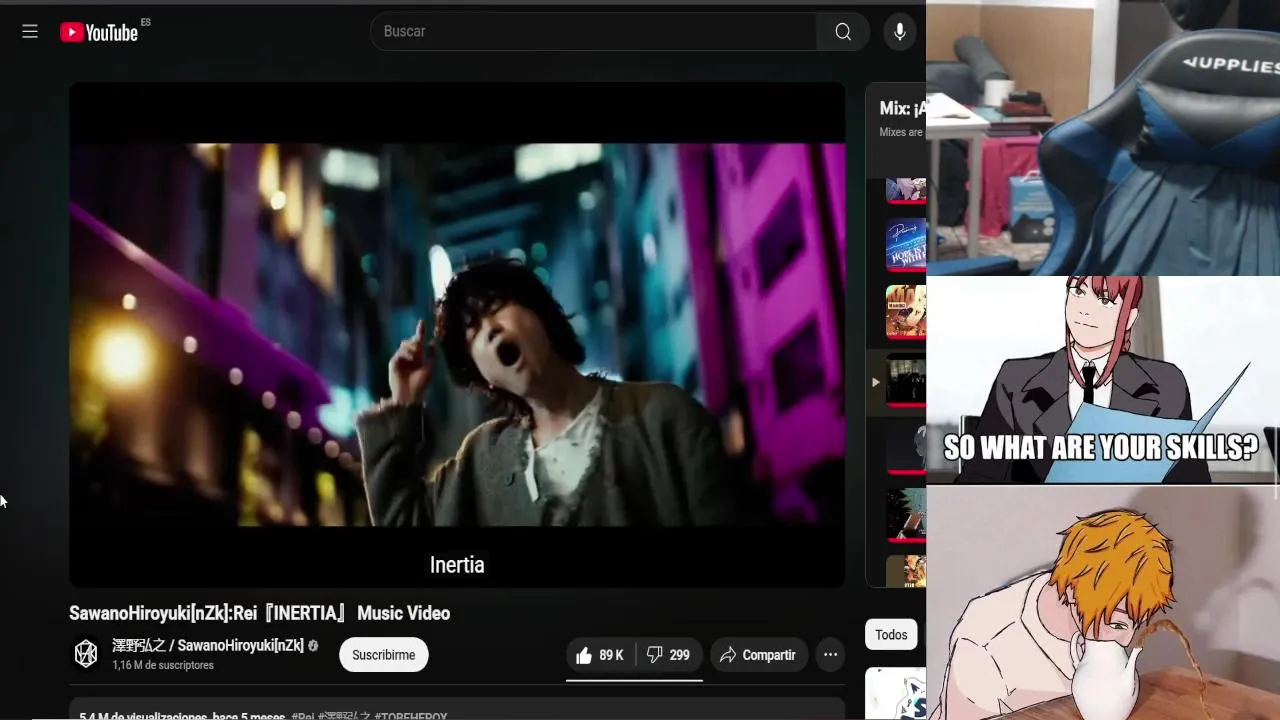Viewport: 1280px width, 720px height.
Task: Open second Mix playlist thumbnail with blue cover
Action: coord(906,245)
